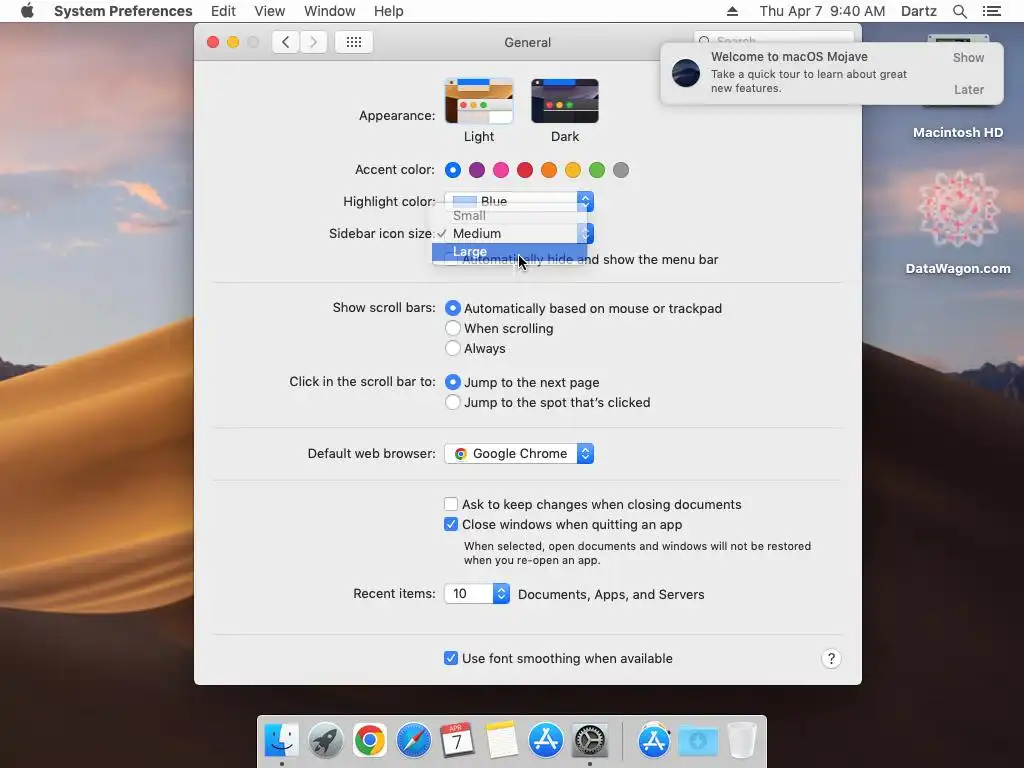Choose Large sidebar icon size

coord(509,251)
